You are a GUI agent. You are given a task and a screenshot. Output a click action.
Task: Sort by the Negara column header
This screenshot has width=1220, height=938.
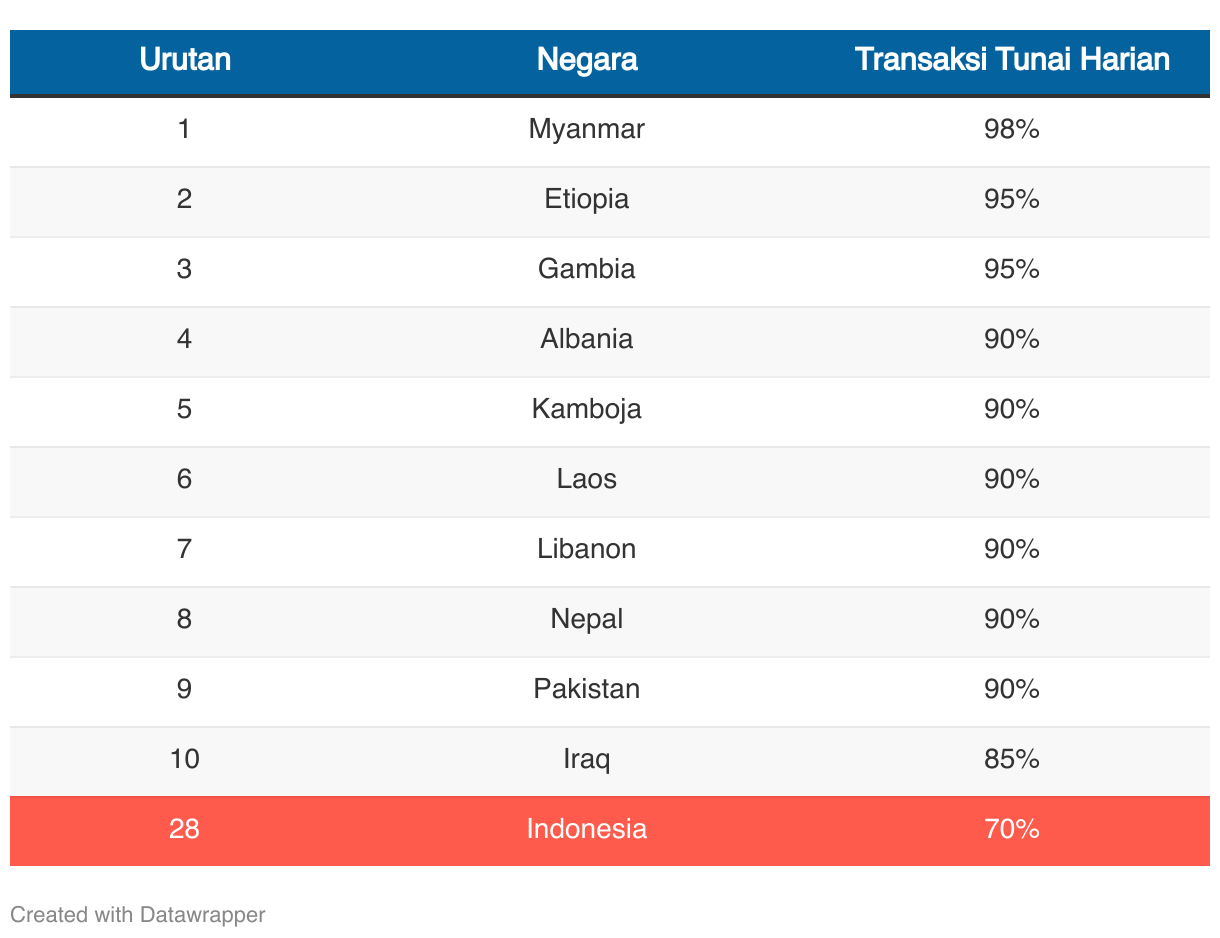(x=587, y=60)
